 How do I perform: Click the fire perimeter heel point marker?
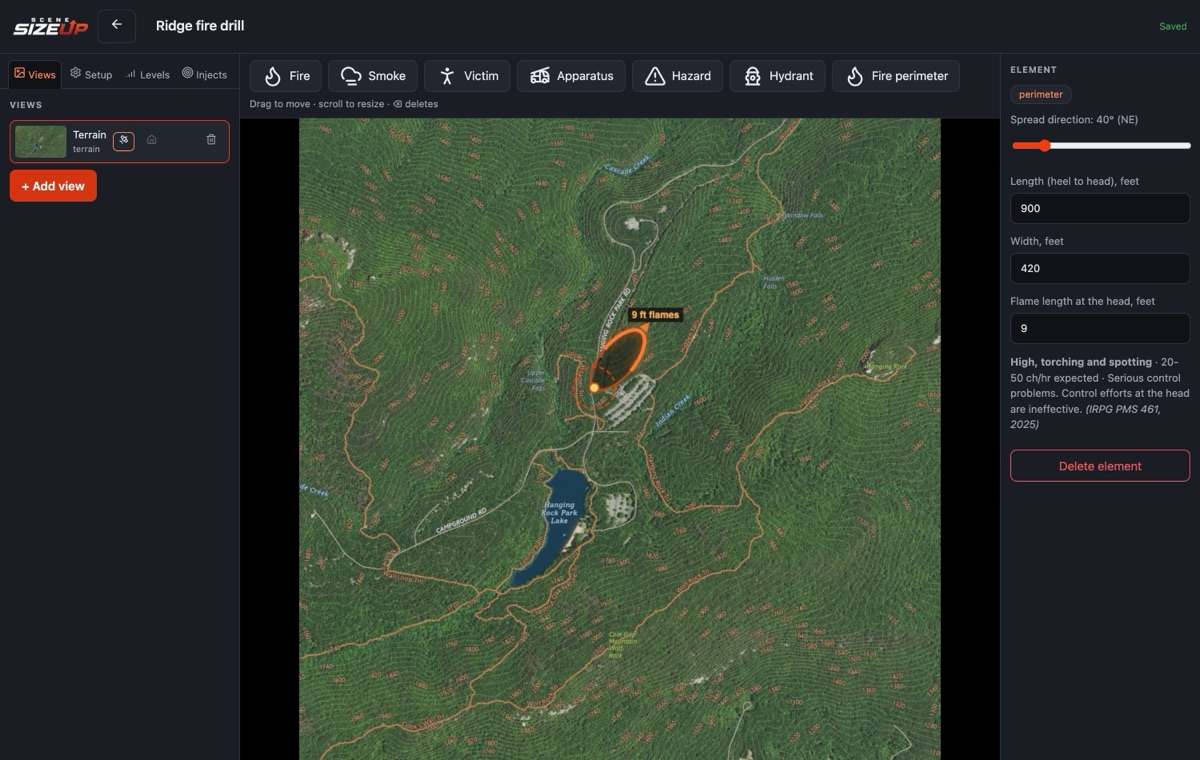594,387
